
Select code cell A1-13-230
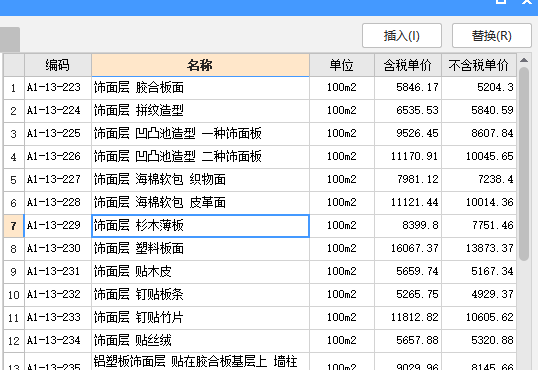point(58,249)
